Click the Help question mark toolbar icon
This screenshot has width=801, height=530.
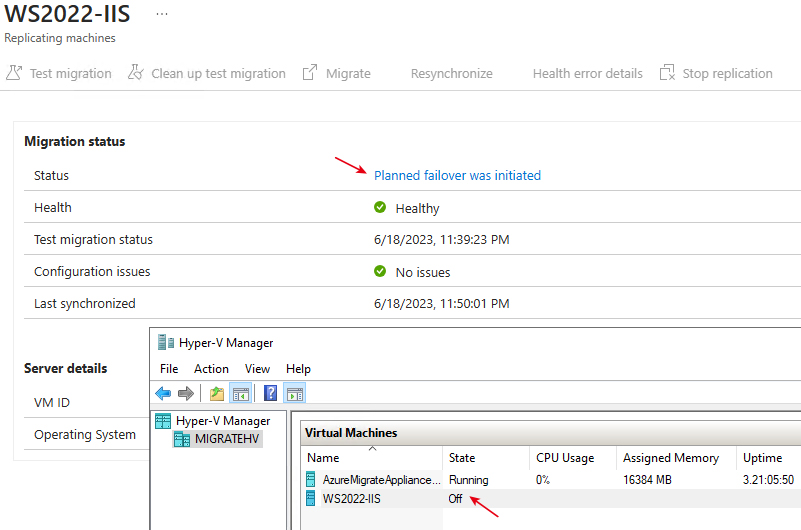[270, 393]
